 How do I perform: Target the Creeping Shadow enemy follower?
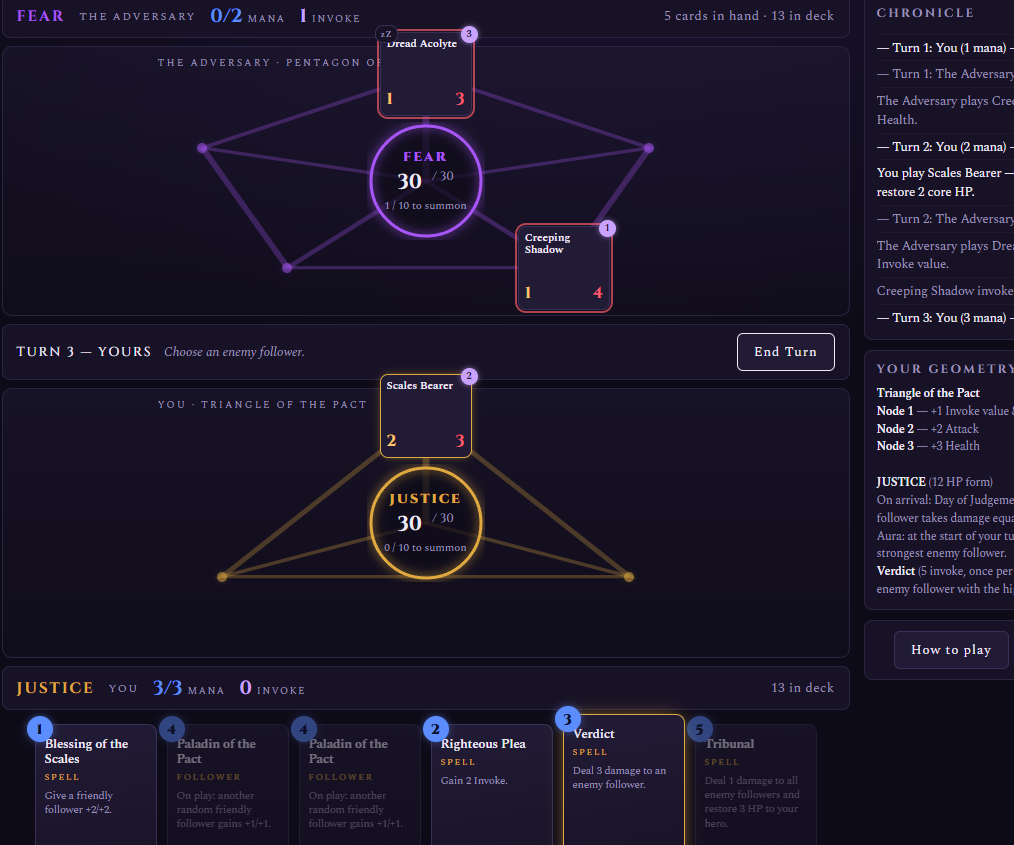pyautogui.click(x=563, y=268)
